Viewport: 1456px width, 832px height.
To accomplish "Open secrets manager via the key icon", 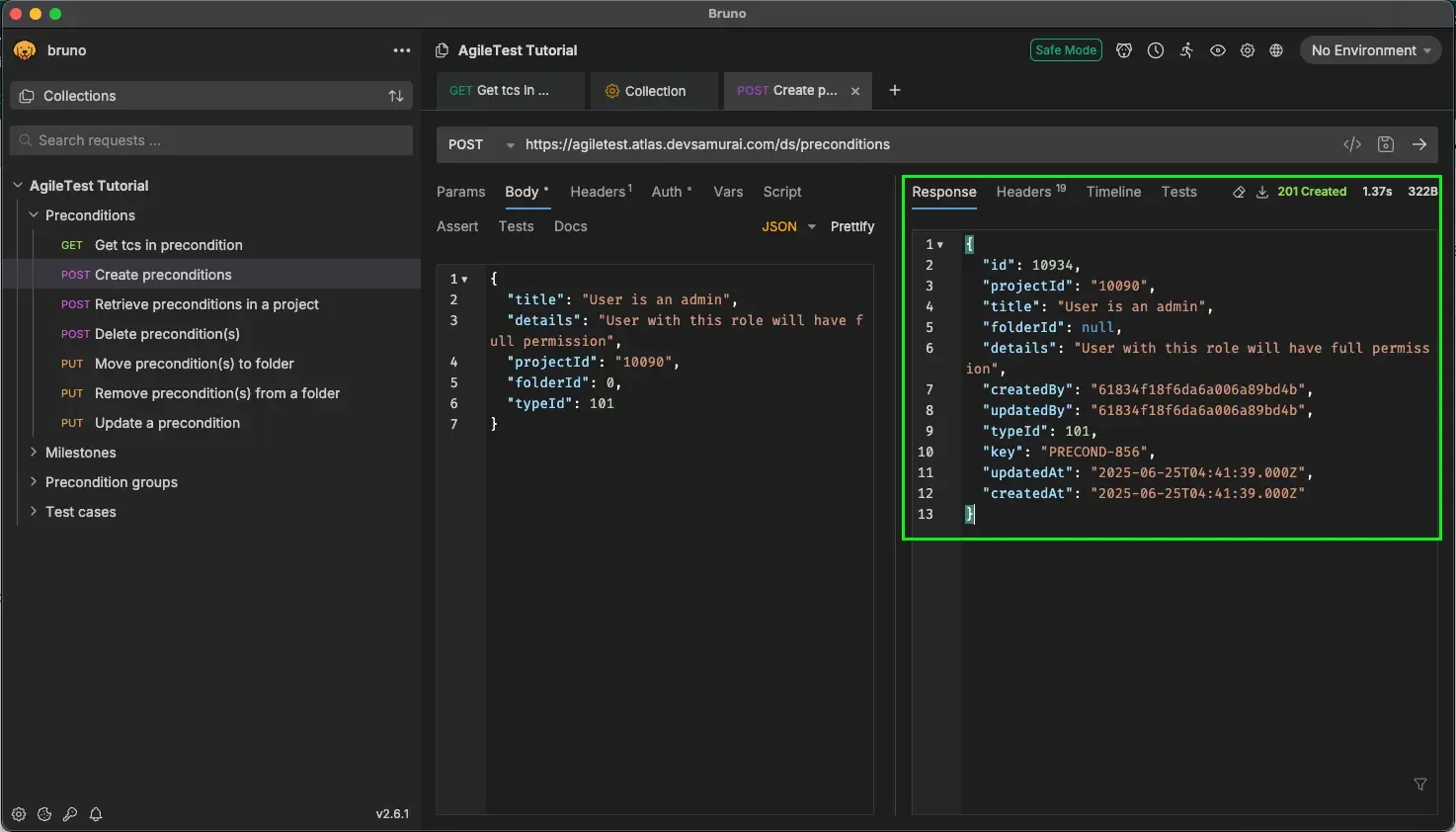I will [69, 815].
